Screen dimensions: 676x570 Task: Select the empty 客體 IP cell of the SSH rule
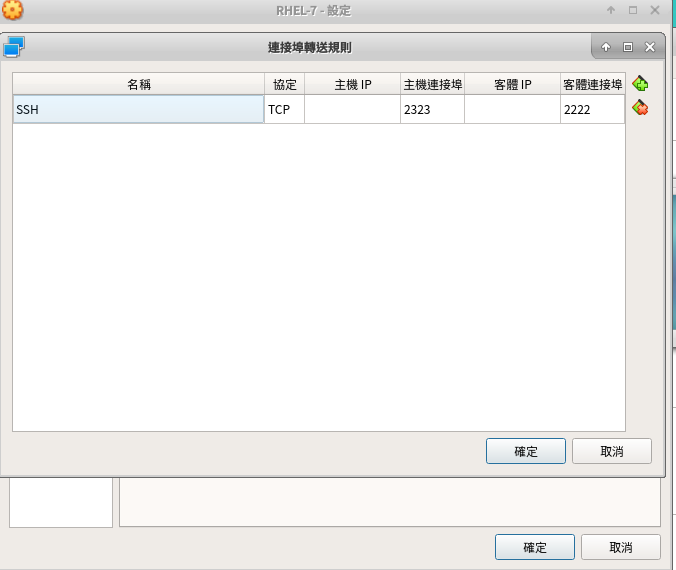pyautogui.click(x=512, y=110)
